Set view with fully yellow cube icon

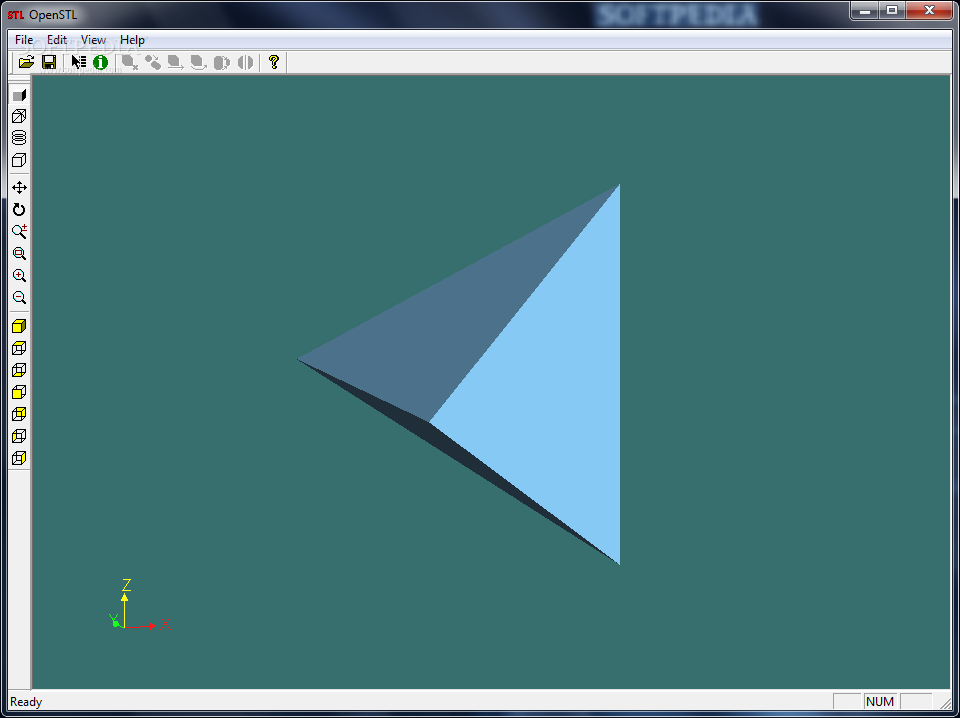pos(19,326)
